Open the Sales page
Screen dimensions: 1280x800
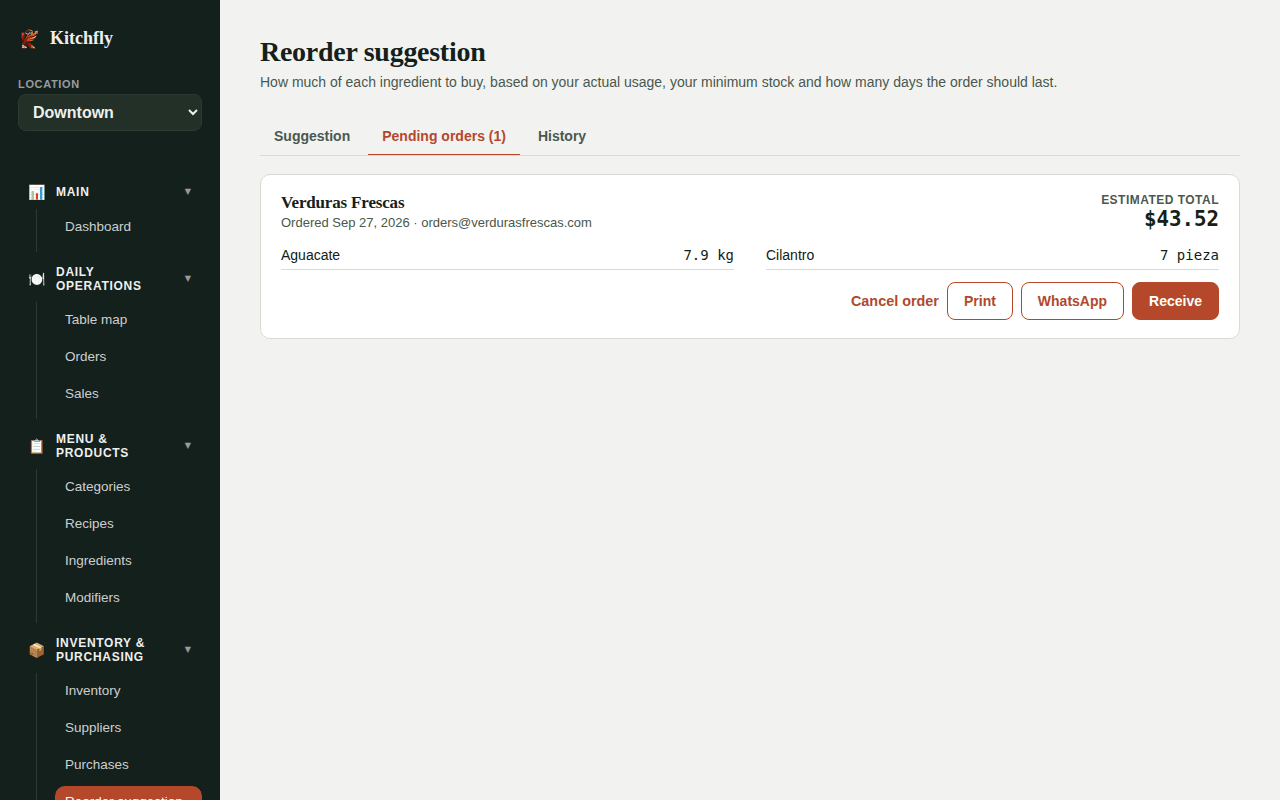[x=128, y=394]
